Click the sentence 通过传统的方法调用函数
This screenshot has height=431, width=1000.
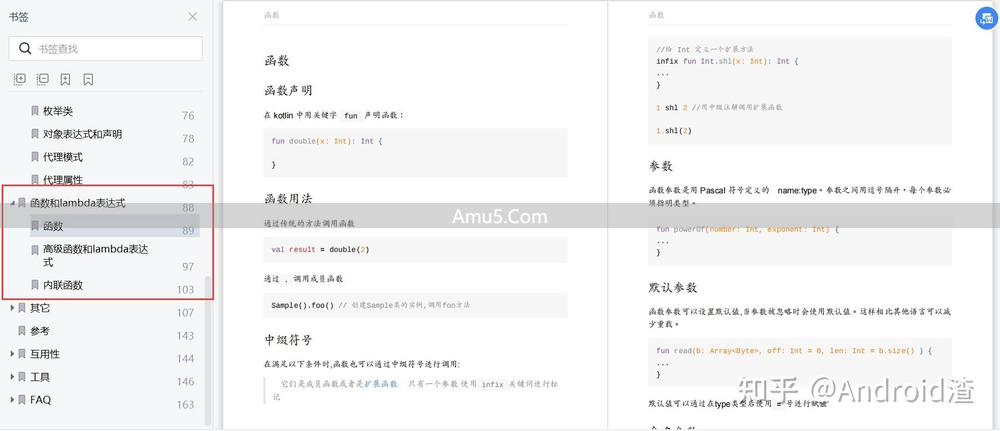309,224
